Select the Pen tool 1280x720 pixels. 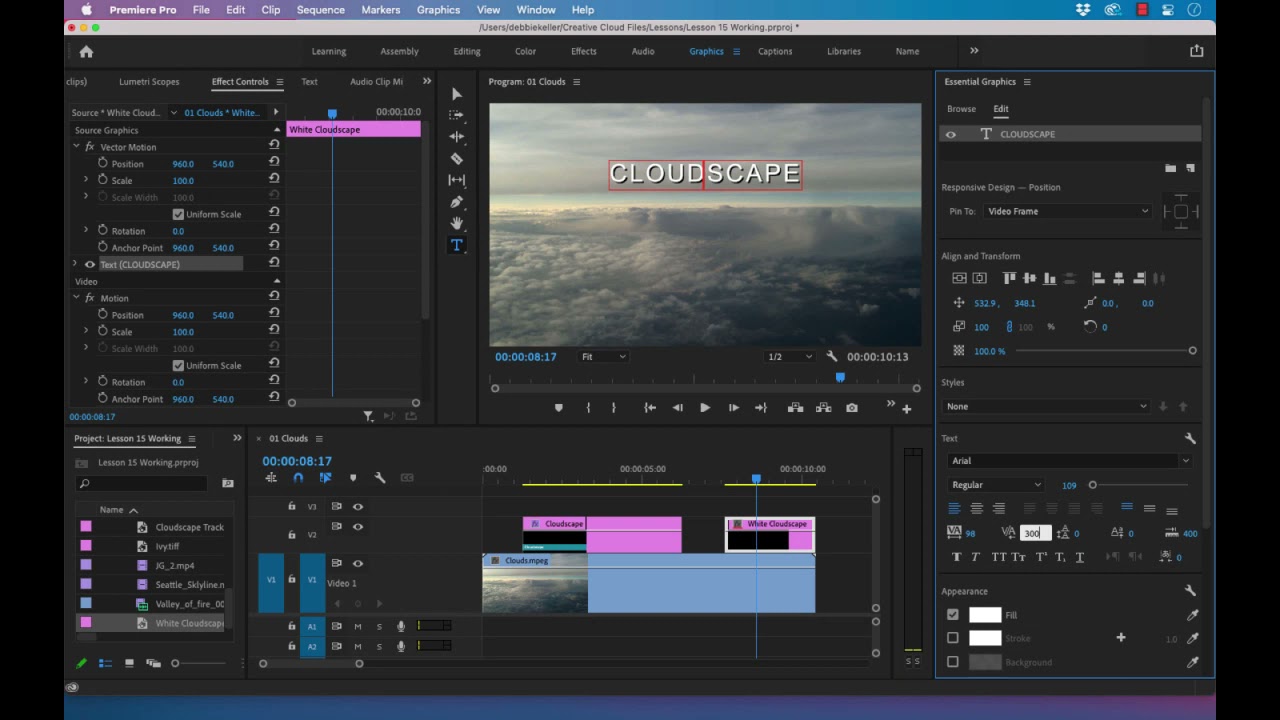click(457, 201)
